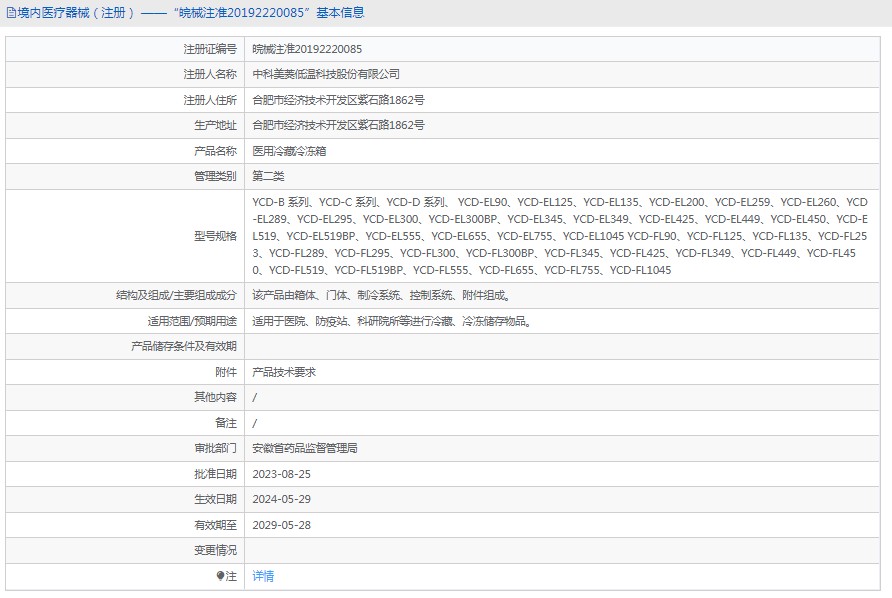Image resolution: width=892 pixels, height=598 pixels.
Task: Click the 结构及组成/主要组成成分 label
Action: [176, 295]
